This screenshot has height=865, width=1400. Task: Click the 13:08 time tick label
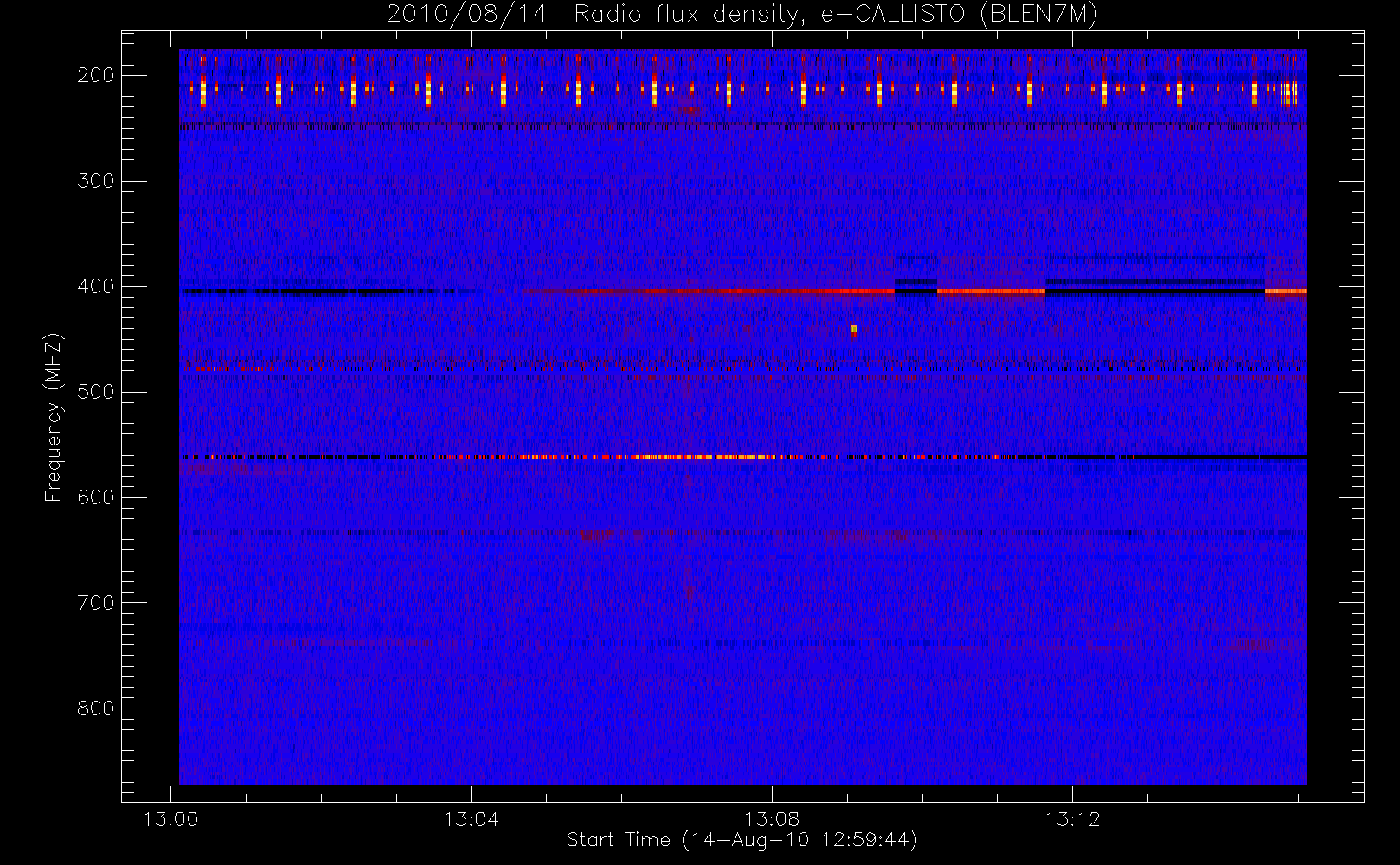pos(772,819)
